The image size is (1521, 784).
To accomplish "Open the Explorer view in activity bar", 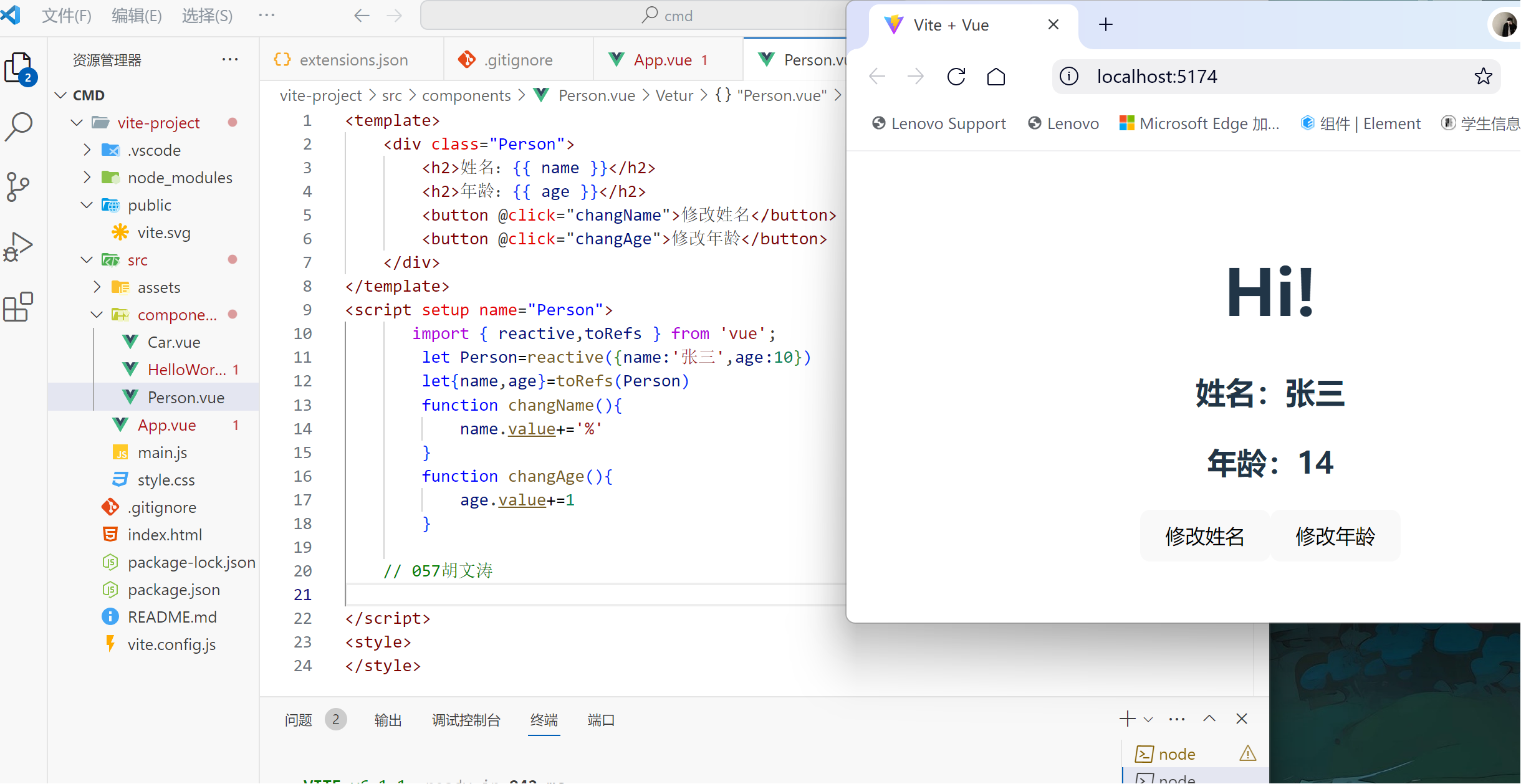I will coord(19,68).
